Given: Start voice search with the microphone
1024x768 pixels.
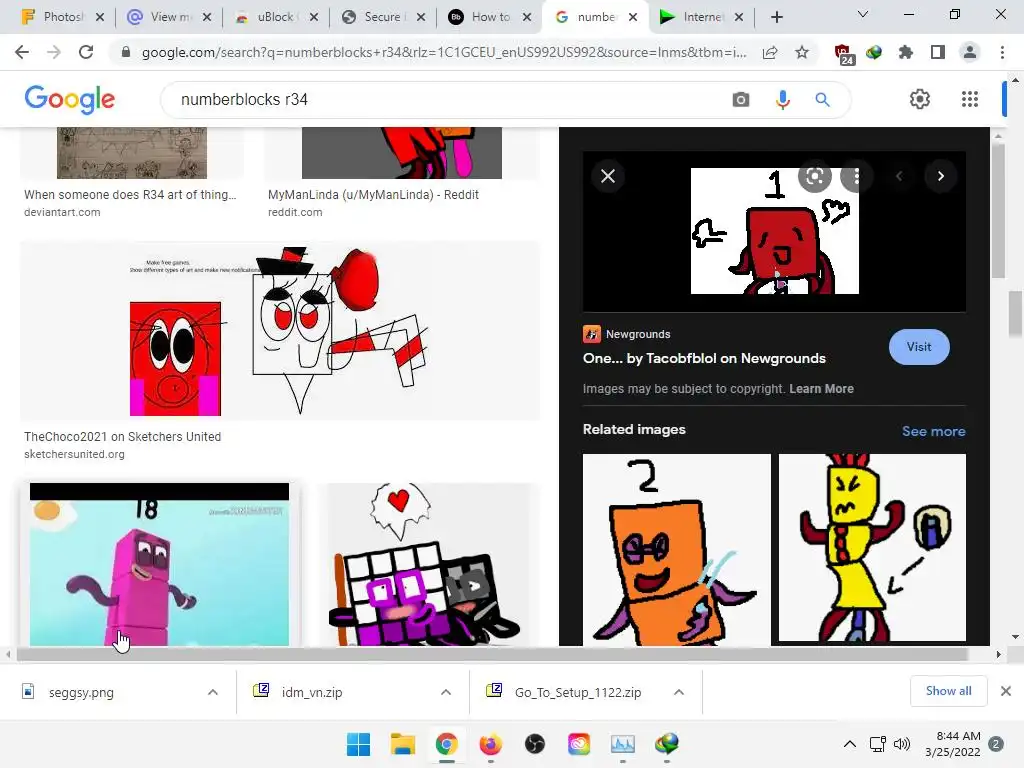Looking at the screenshot, I should pos(782,99).
